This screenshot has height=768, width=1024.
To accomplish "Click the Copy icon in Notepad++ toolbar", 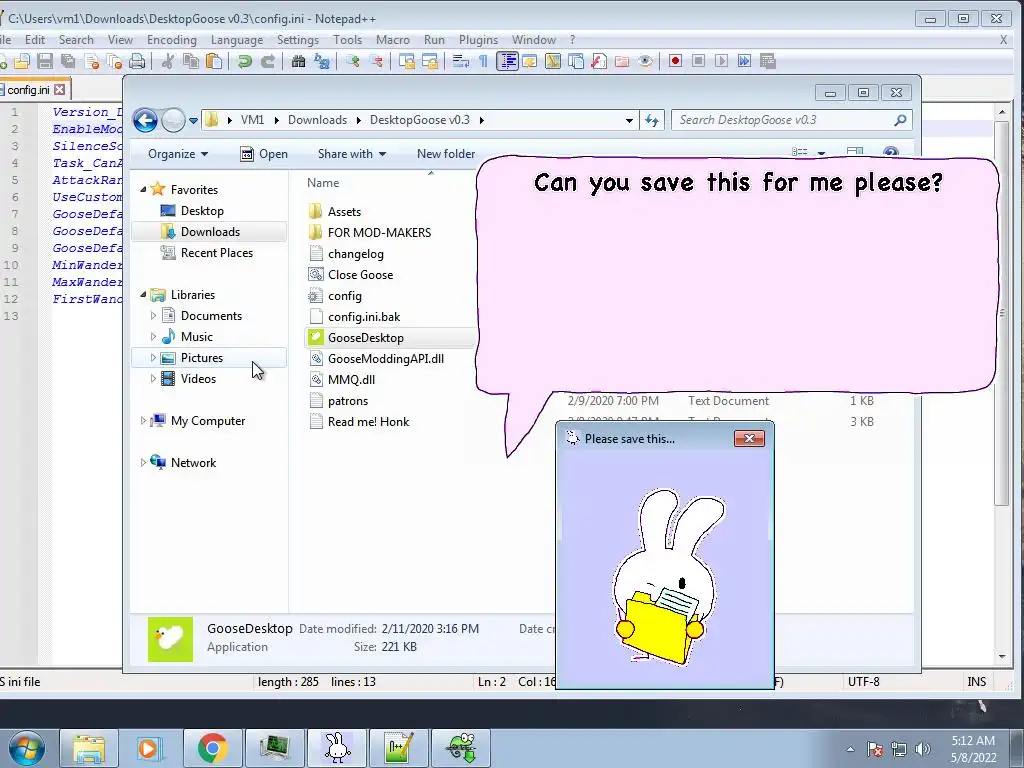I will [191, 61].
